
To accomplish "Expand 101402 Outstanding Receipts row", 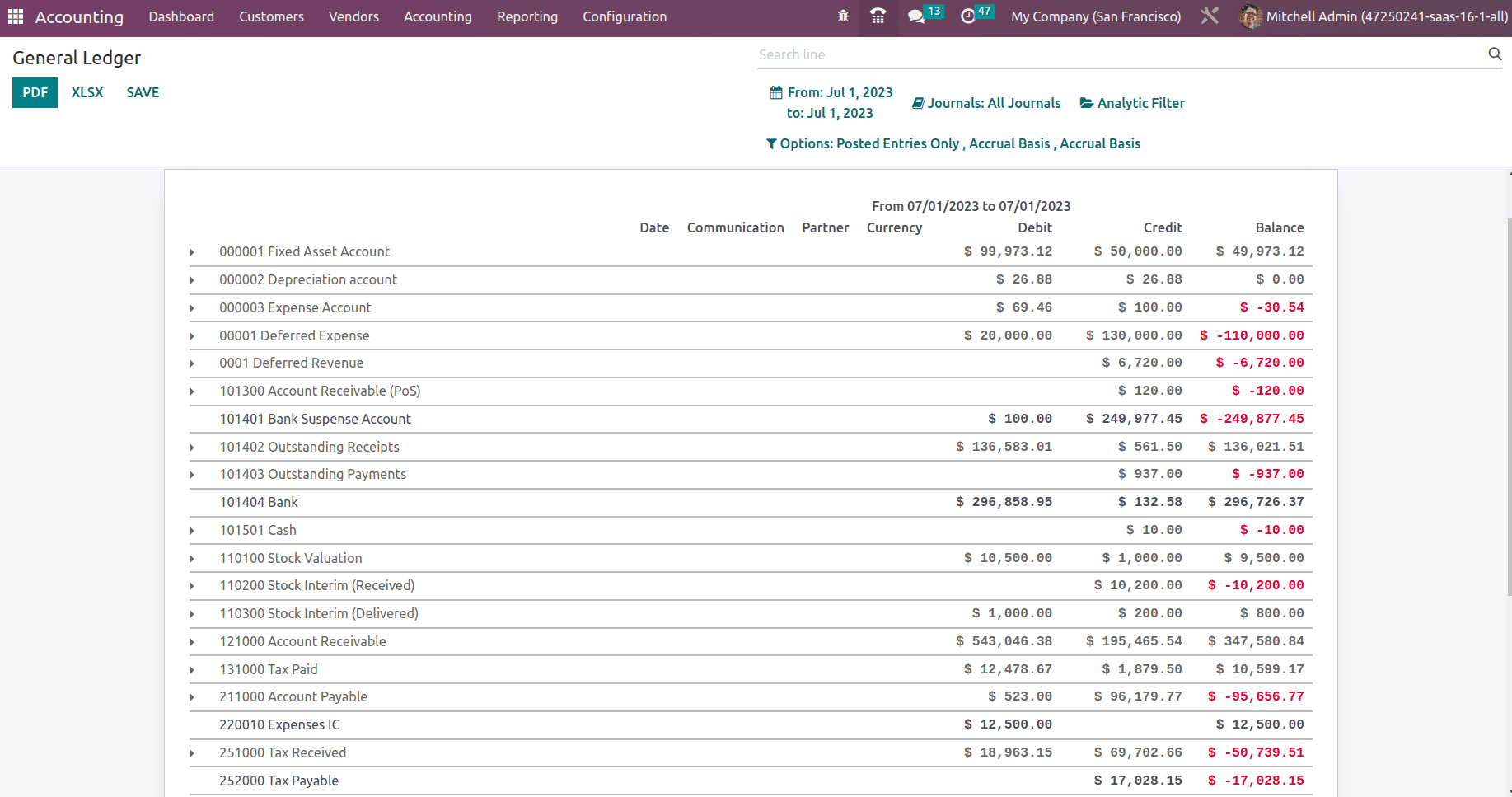I will [192, 448].
